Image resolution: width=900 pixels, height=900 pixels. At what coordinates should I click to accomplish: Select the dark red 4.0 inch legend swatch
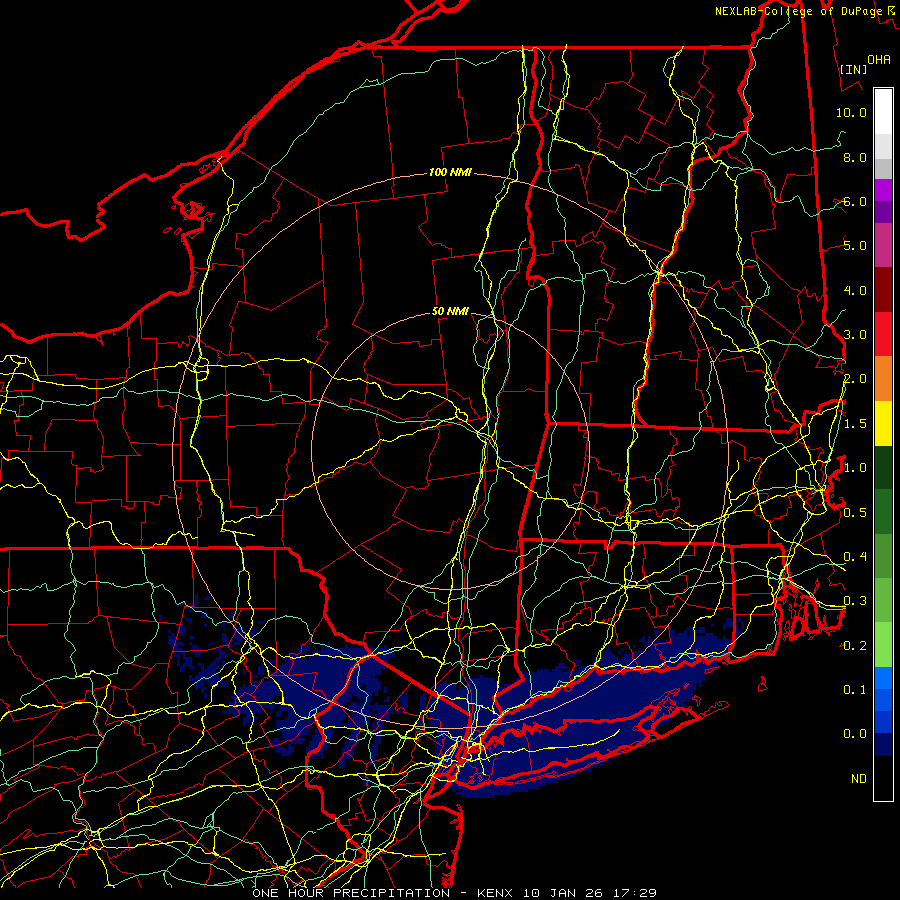point(883,290)
